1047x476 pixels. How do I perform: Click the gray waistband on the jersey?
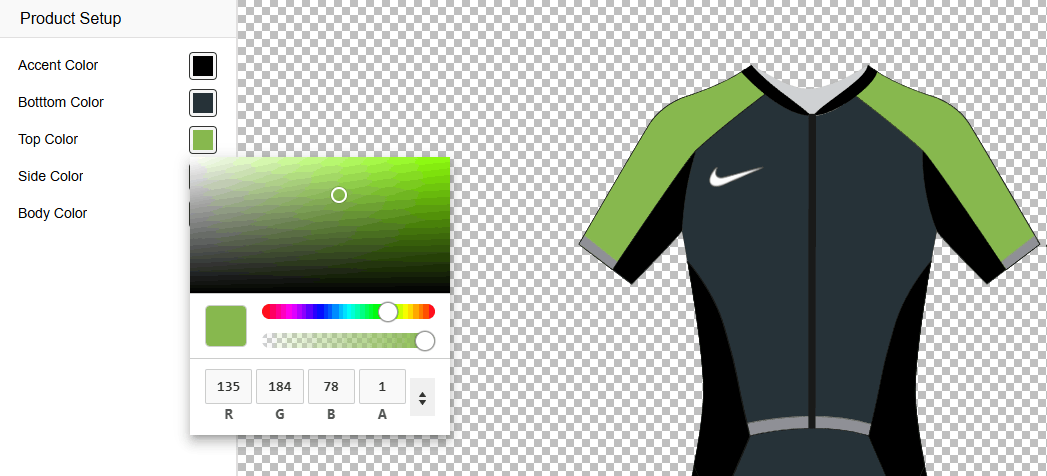coord(811,426)
